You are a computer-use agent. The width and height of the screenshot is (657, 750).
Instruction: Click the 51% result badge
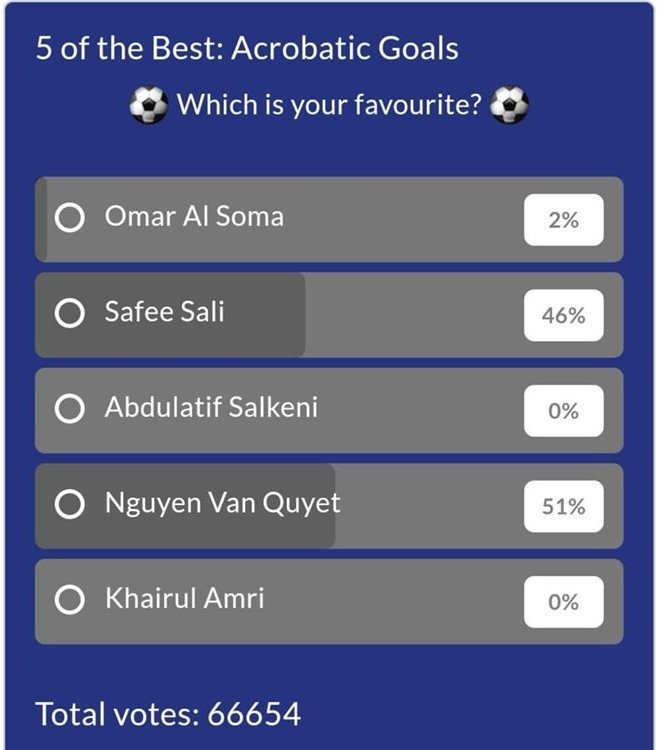click(x=564, y=507)
